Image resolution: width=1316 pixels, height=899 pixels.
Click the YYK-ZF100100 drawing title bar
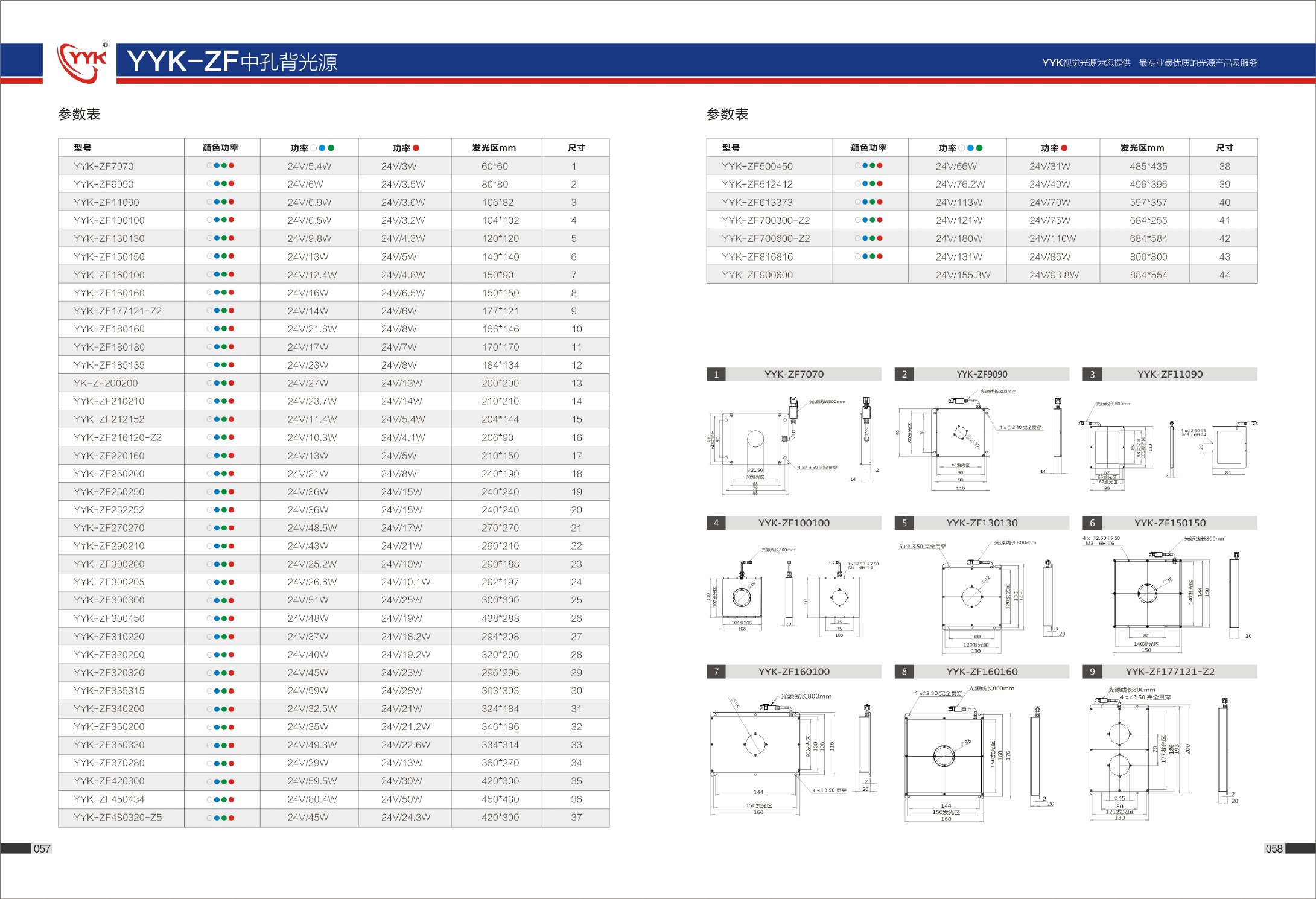pyautogui.click(x=793, y=523)
